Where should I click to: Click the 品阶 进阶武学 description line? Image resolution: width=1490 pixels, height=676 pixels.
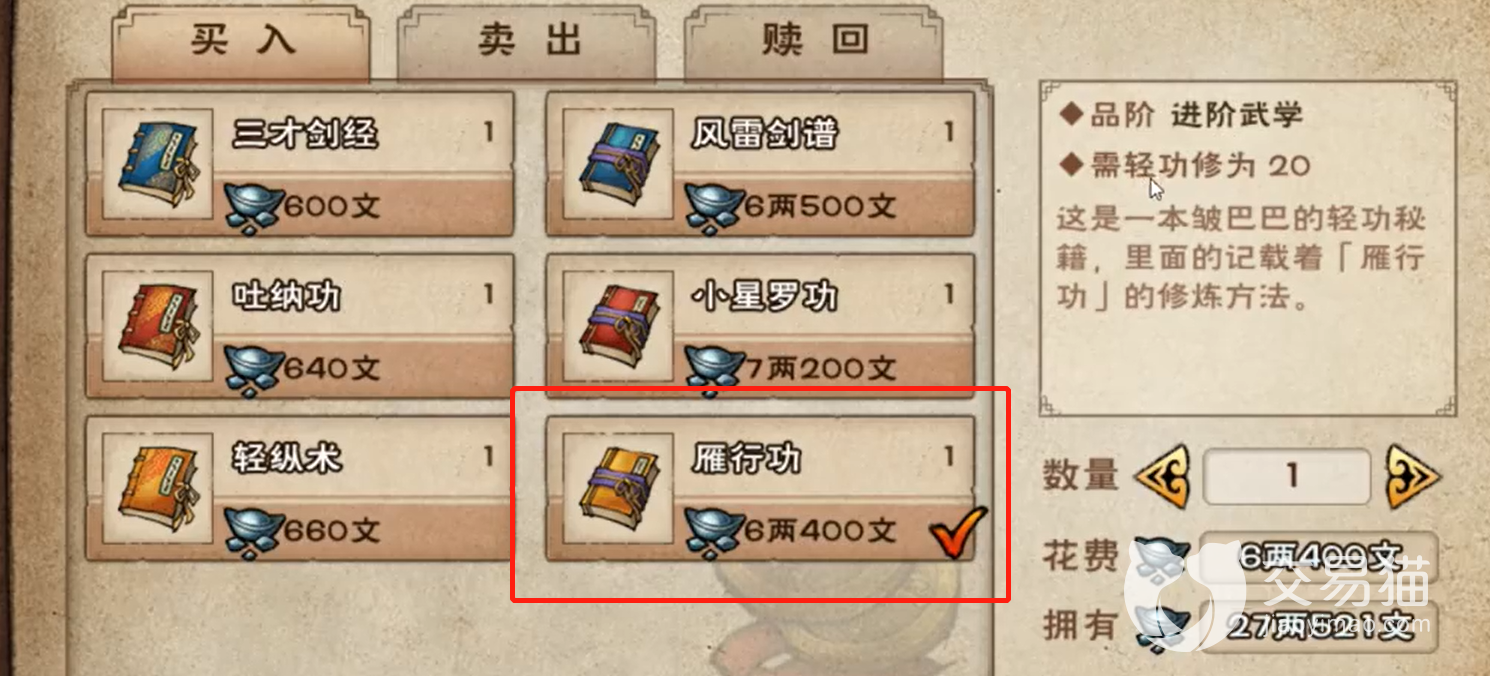(1181, 114)
